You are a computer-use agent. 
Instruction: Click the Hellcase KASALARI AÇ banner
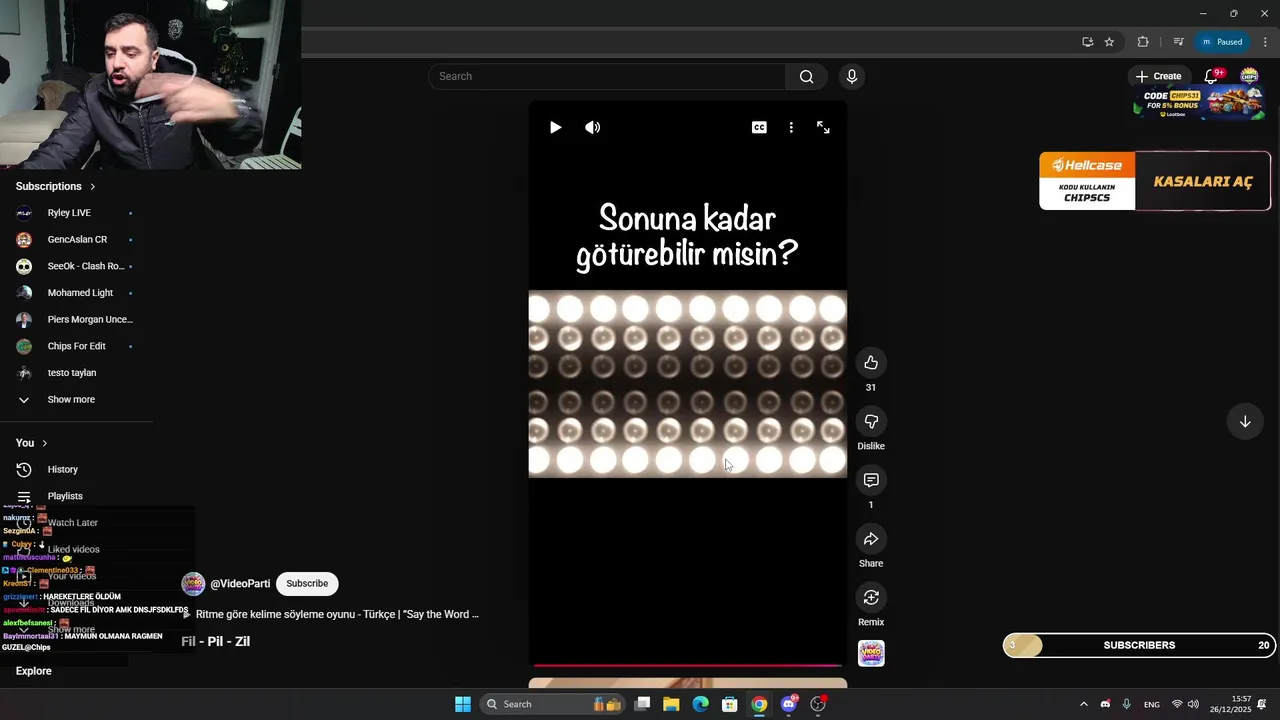(1155, 181)
